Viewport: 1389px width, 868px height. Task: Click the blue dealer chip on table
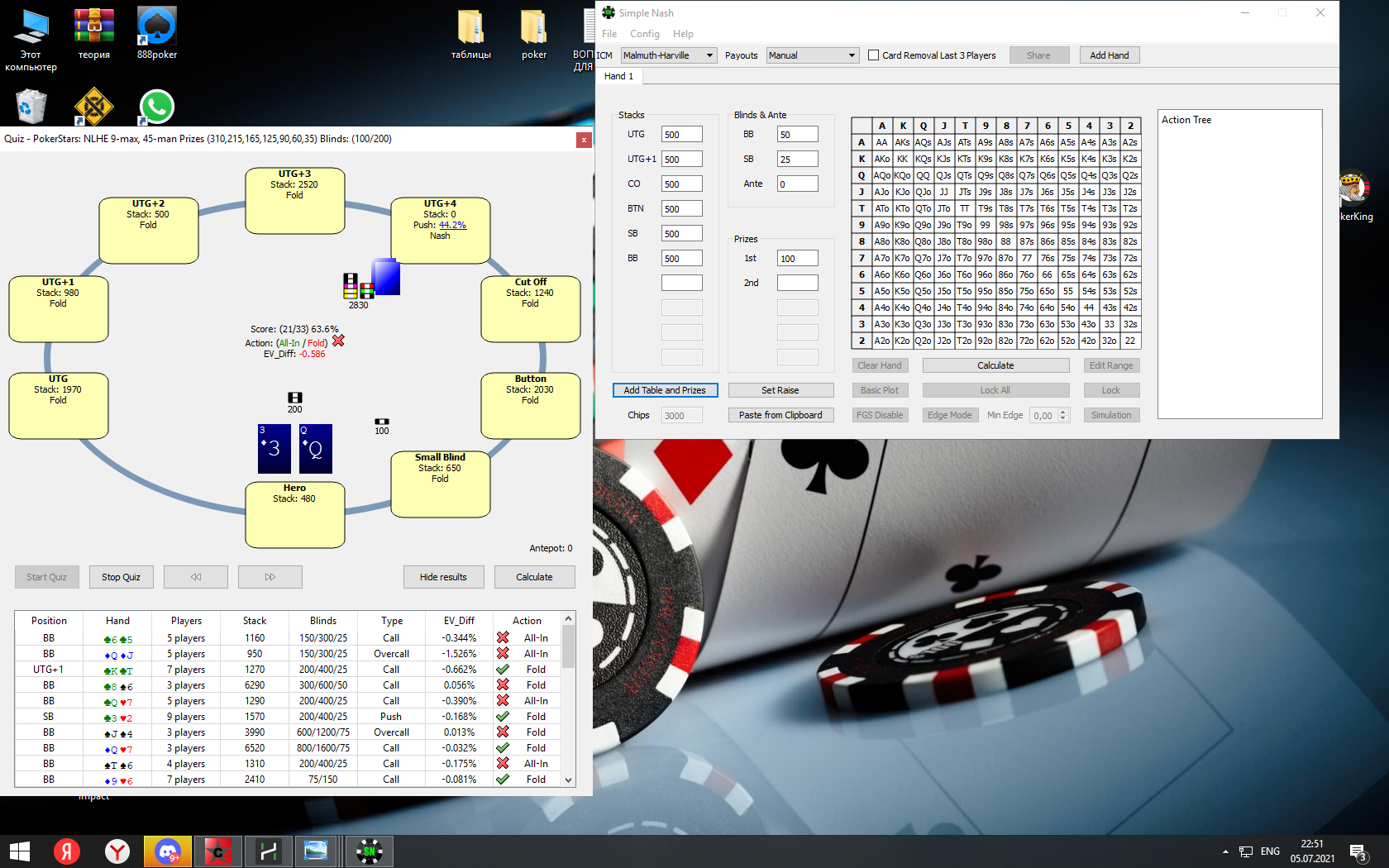(386, 277)
